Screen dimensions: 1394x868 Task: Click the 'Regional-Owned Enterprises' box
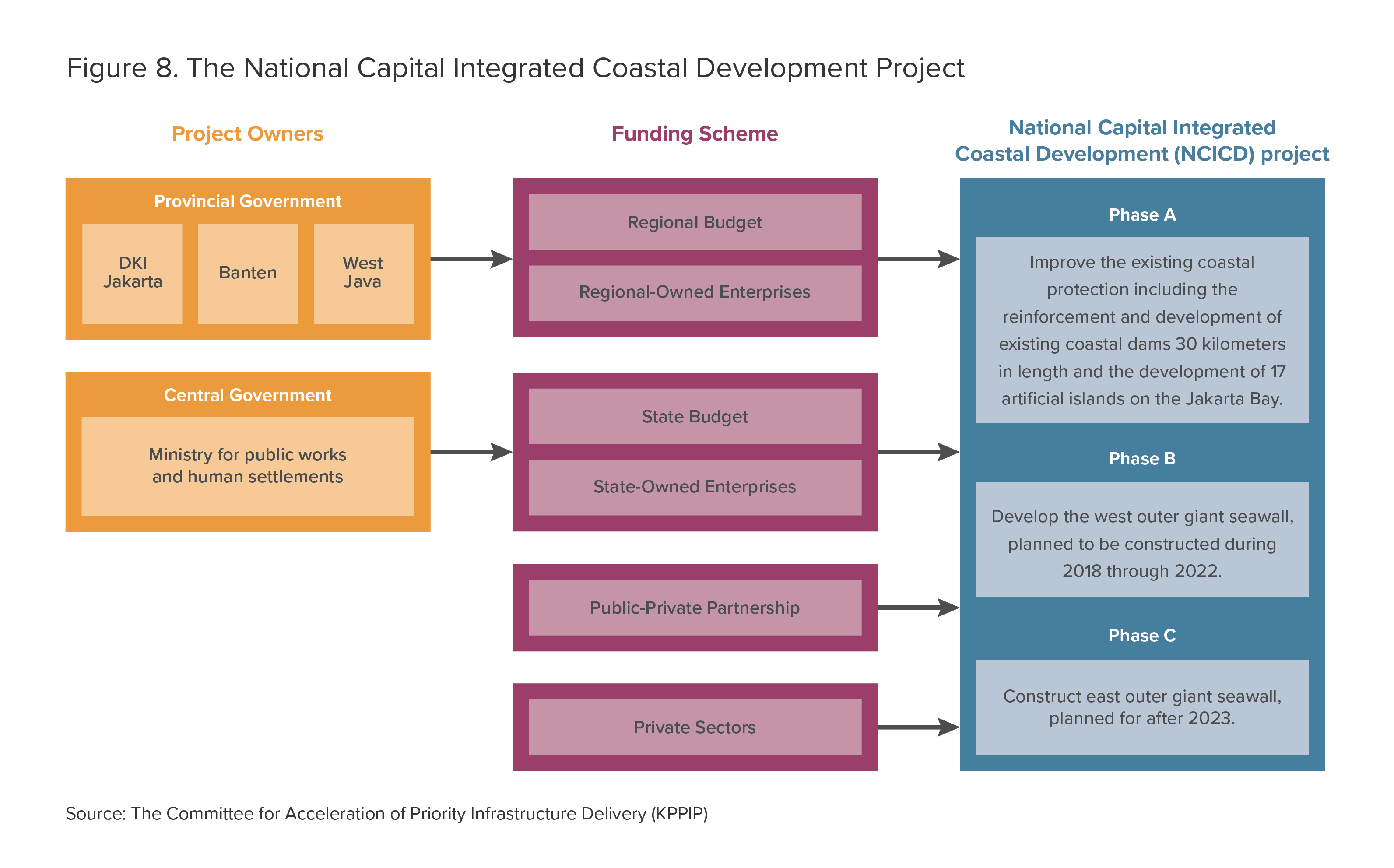coord(695,292)
